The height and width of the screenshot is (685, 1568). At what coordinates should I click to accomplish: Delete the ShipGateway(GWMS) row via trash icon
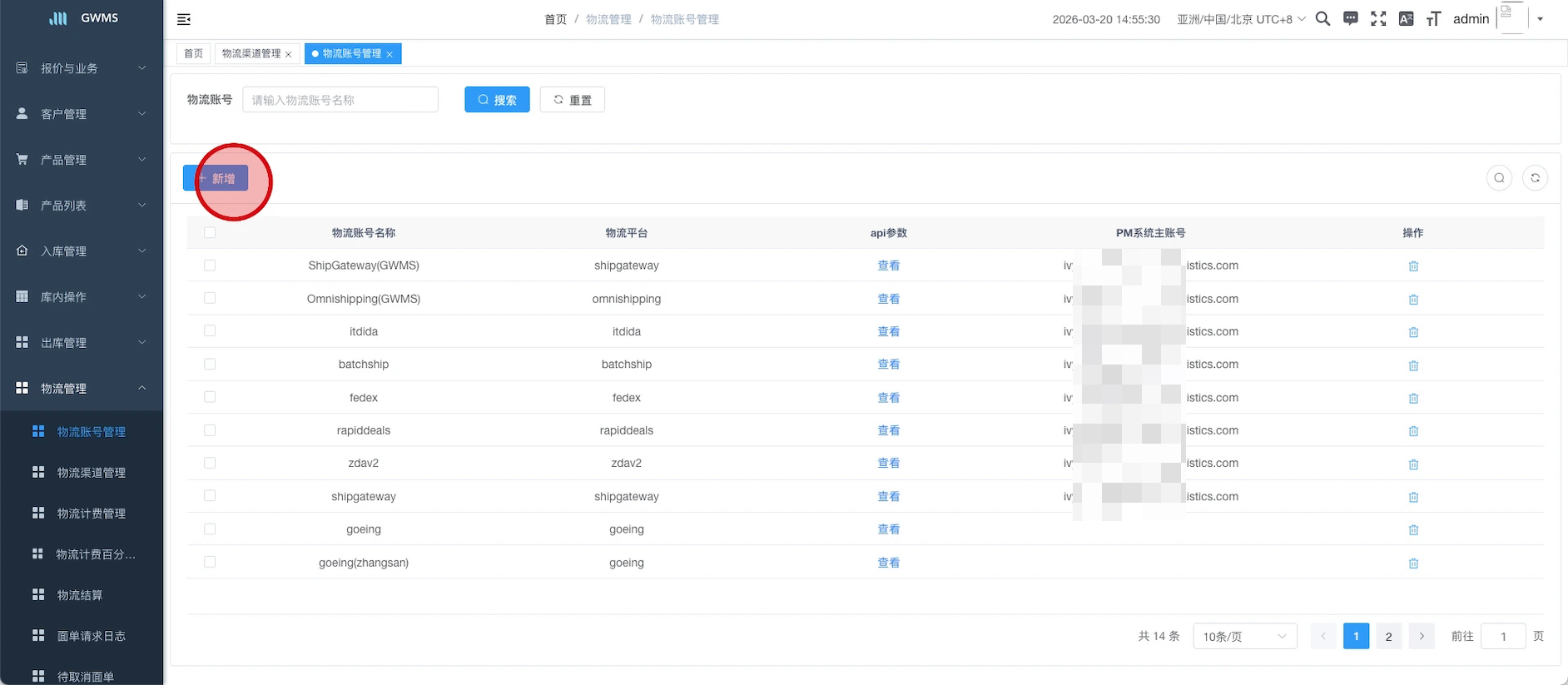click(x=1413, y=266)
